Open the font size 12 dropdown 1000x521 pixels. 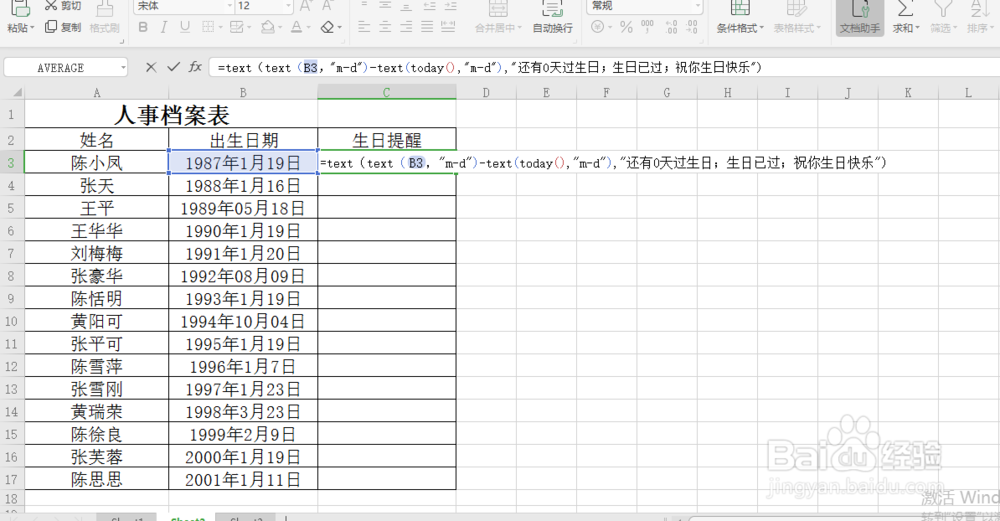coord(288,6)
